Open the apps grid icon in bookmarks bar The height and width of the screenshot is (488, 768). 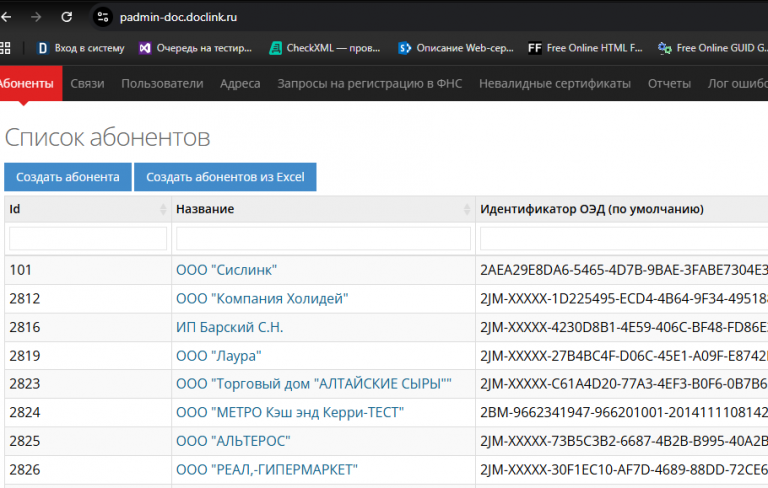pyautogui.click(x=5, y=48)
